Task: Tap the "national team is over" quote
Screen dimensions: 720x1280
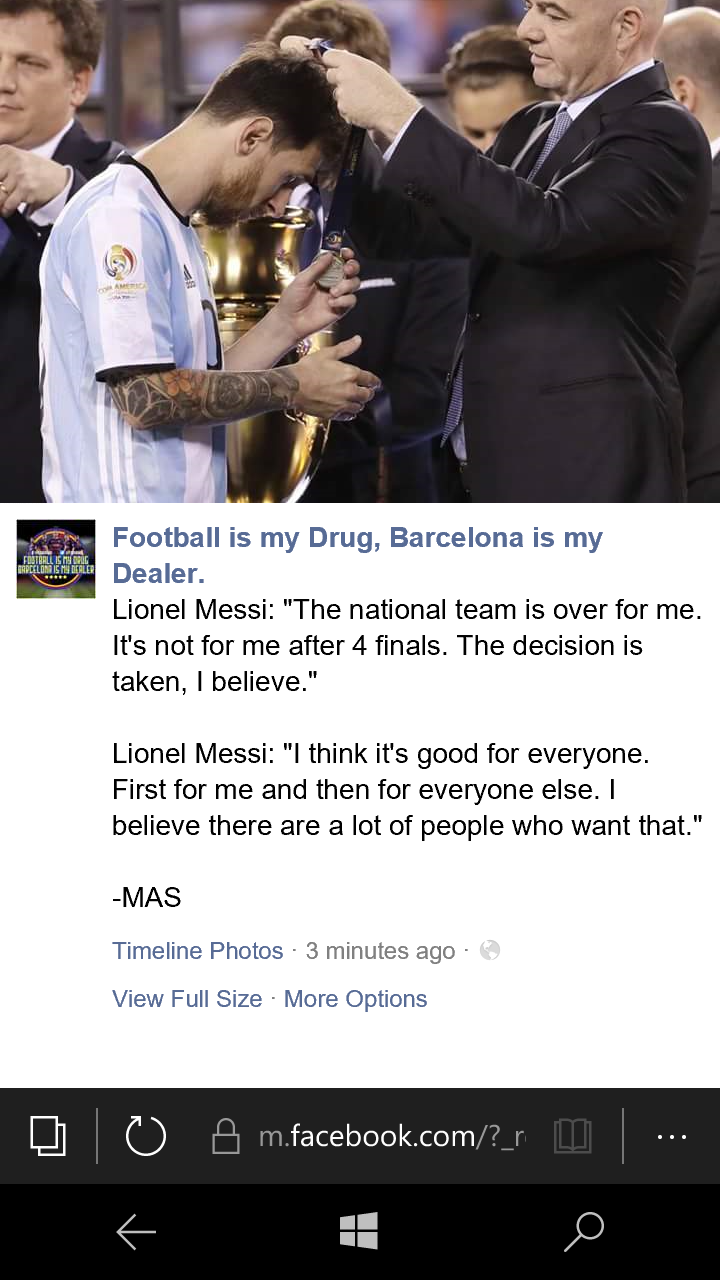Action: tap(400, 645)
